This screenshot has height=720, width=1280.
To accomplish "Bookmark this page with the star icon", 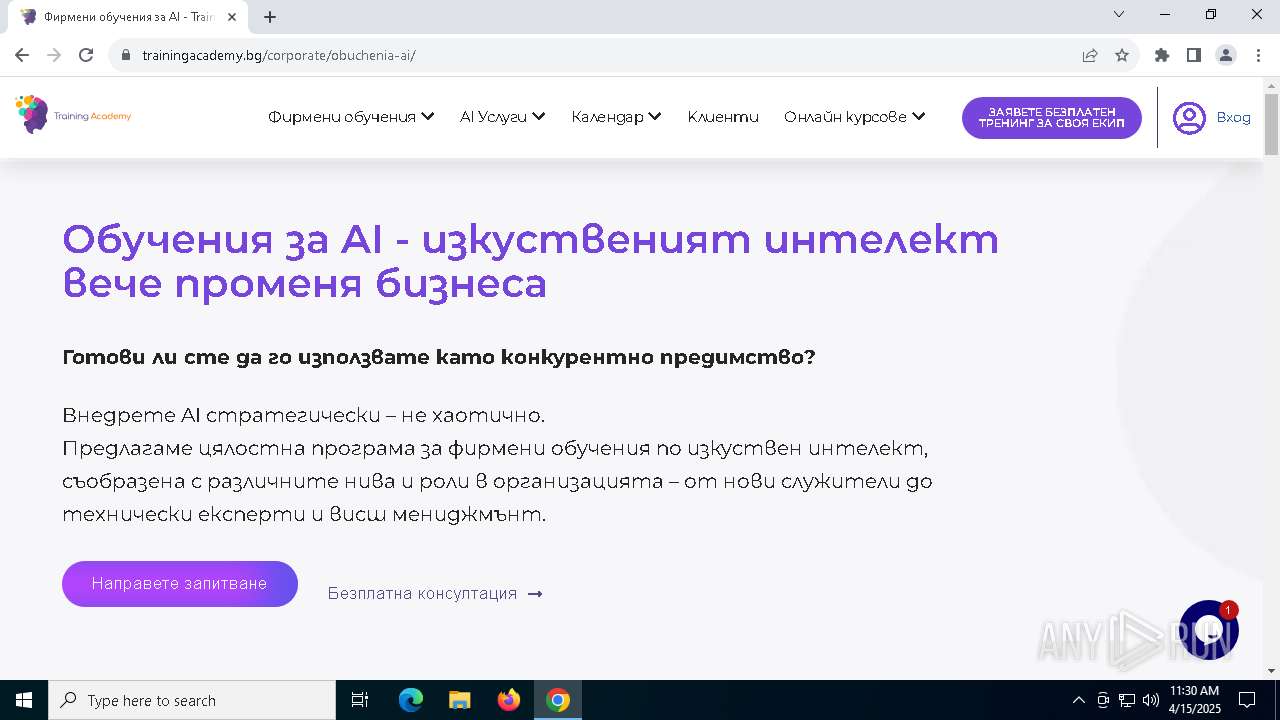I will click(1122, 55).
